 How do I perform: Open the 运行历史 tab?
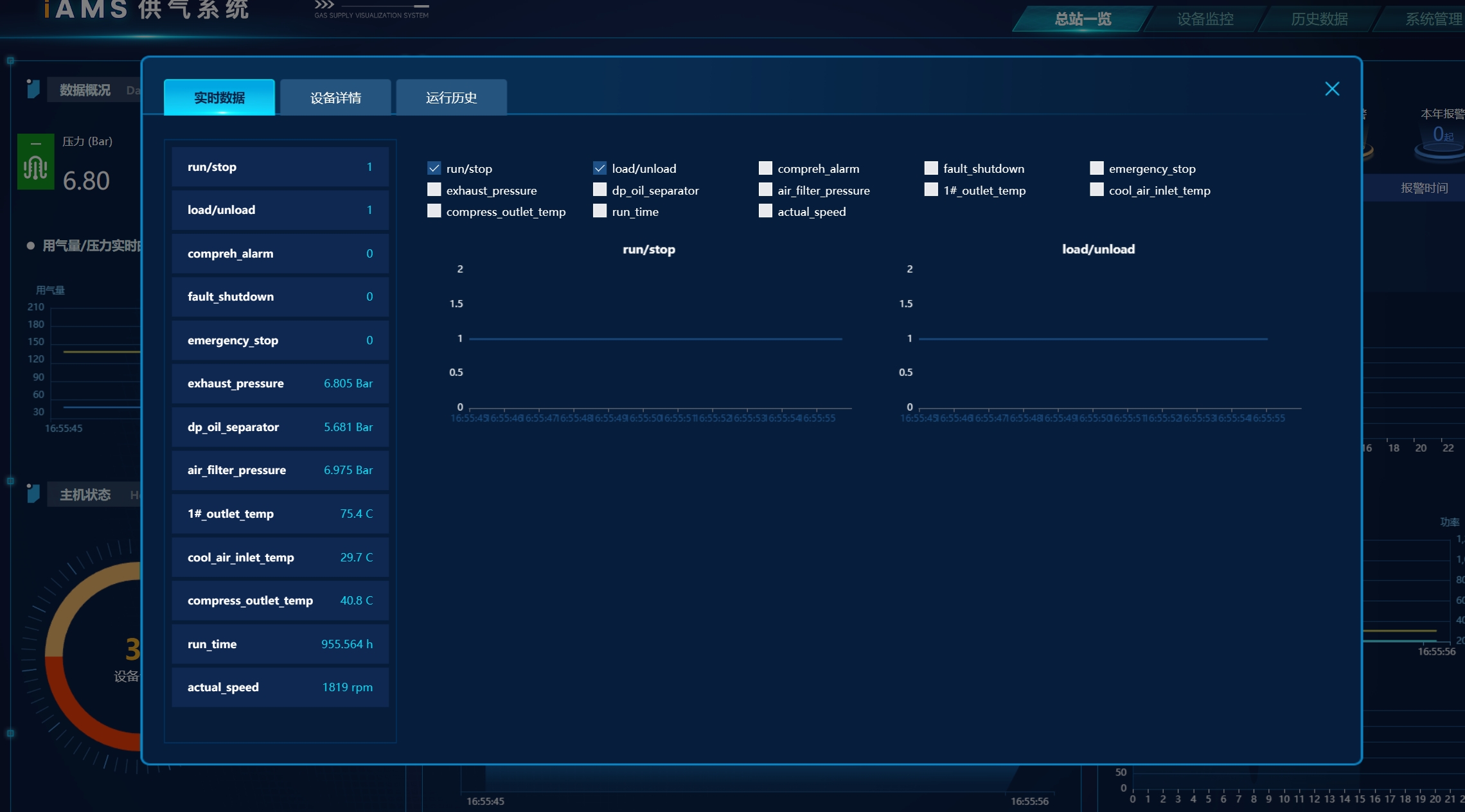click(451, 98)
